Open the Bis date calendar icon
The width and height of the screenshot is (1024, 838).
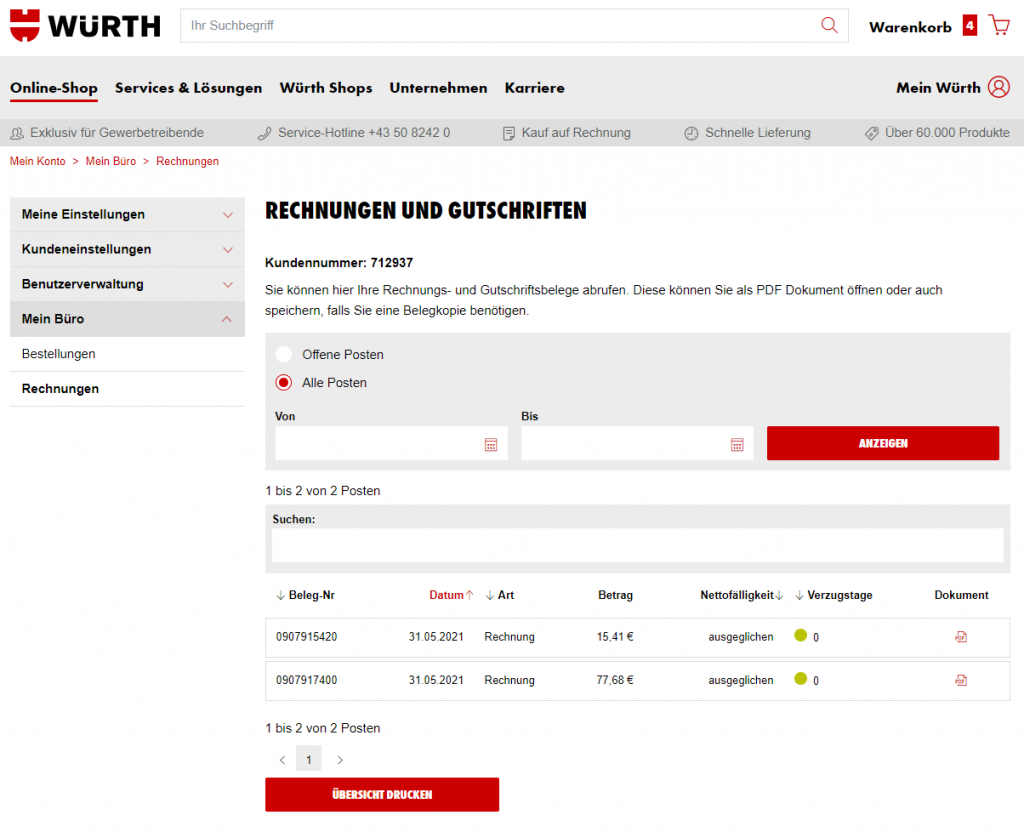737,444
